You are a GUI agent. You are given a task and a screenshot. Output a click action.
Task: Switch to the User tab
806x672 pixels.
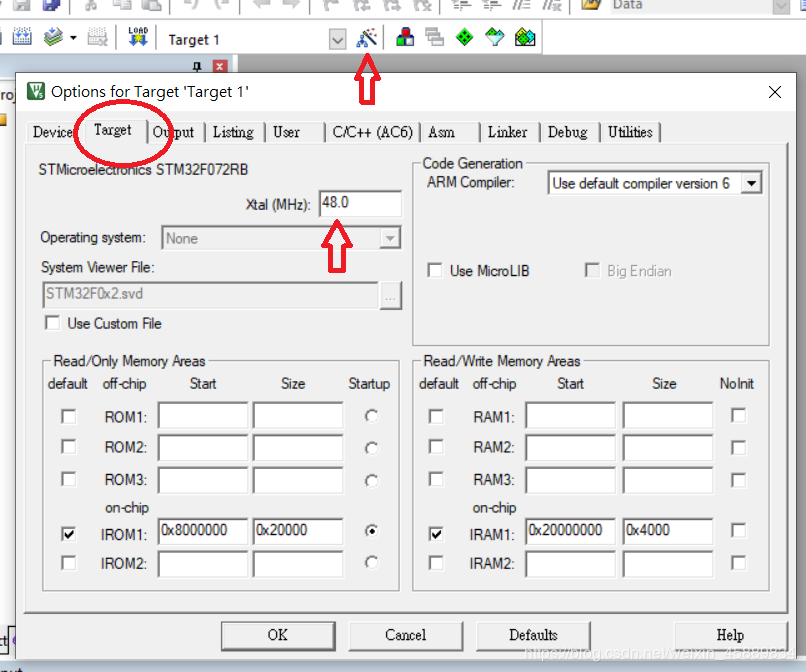tap(286, 132)
